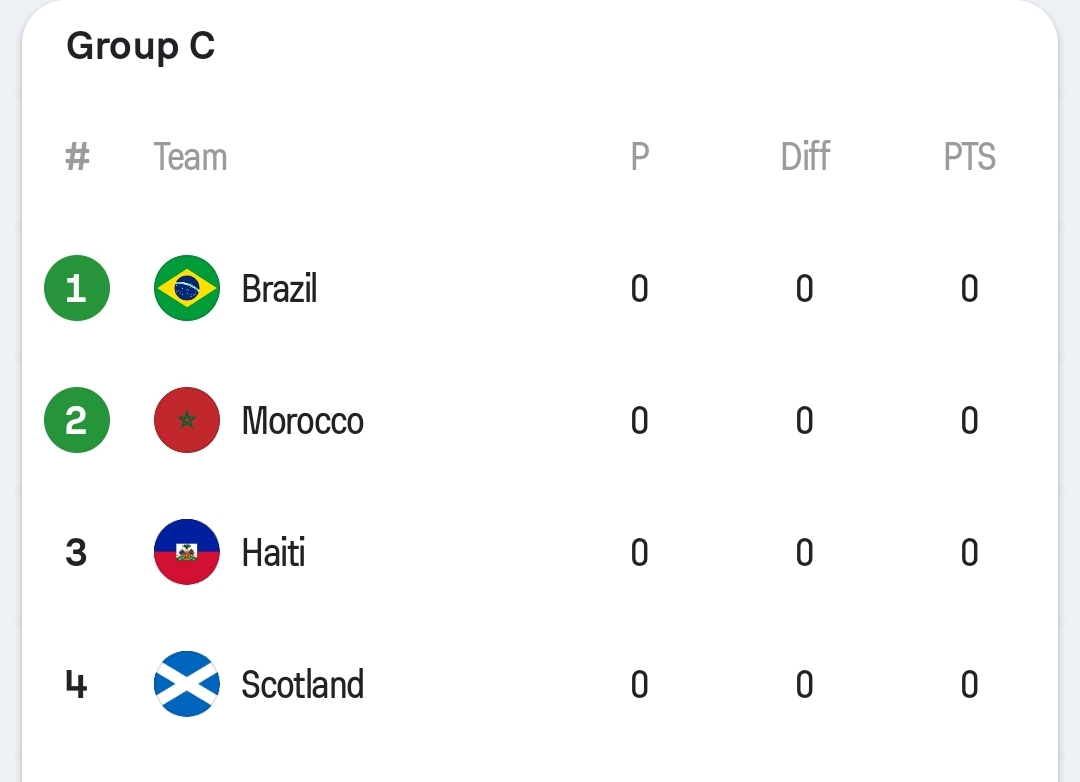
Task: Click the Morocco flag icon
Action: click(187, 420)
